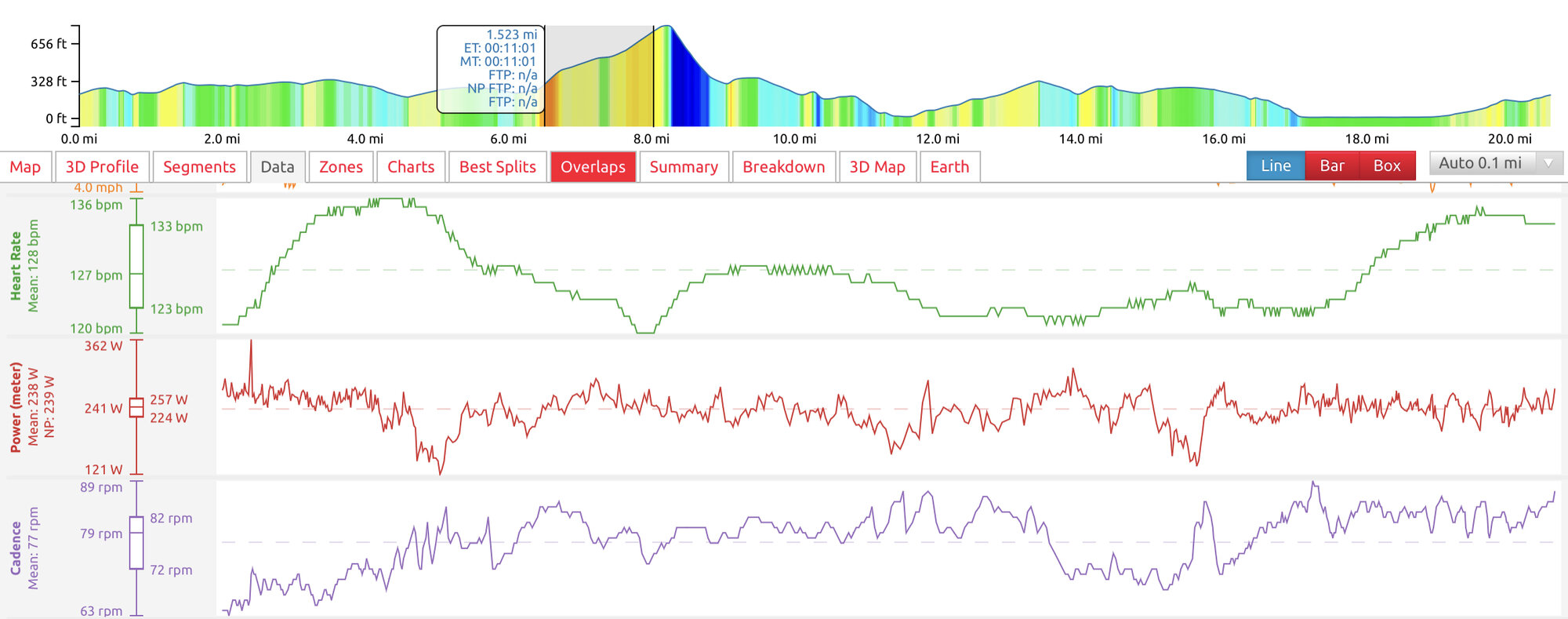Click the Power (meter) axis label
The image size is (1568, 619).
[16, 407]
